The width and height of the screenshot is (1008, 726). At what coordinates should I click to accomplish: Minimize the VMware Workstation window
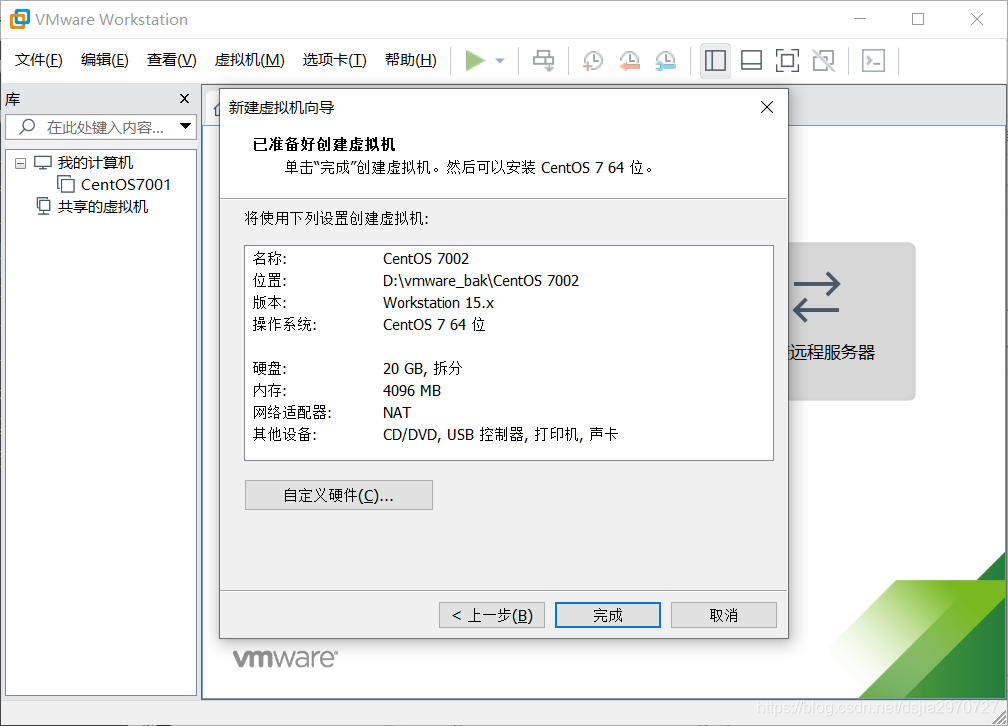tap(860, 19)
